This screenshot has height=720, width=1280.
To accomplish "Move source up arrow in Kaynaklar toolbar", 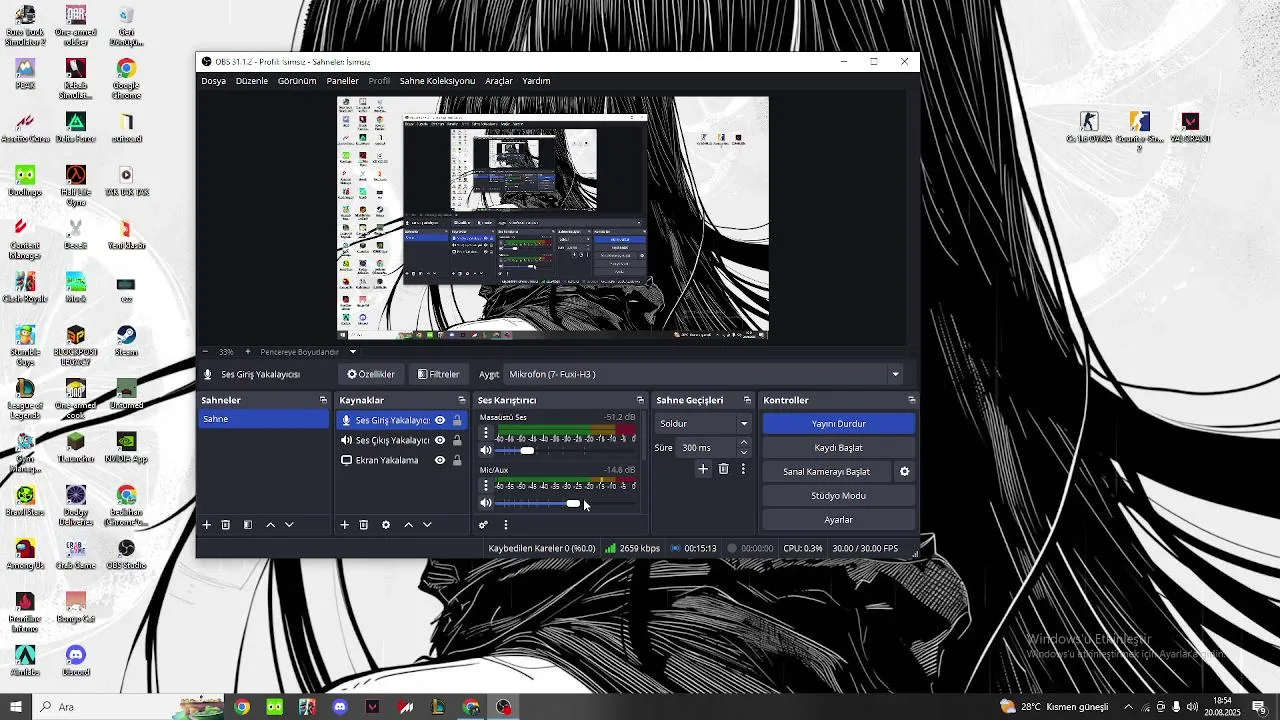I will pyautogui.click(x=408, y=525).
